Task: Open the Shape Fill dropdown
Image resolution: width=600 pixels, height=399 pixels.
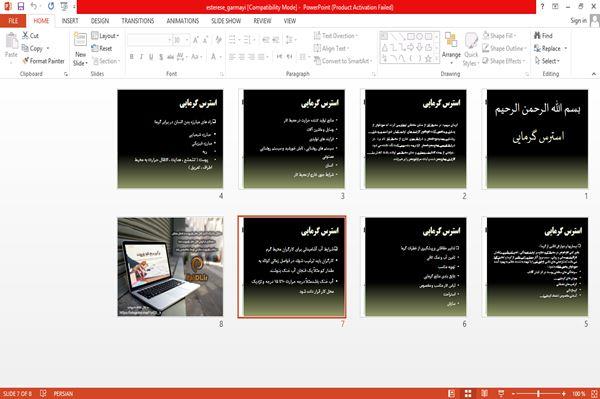Action: click(499, 36)
